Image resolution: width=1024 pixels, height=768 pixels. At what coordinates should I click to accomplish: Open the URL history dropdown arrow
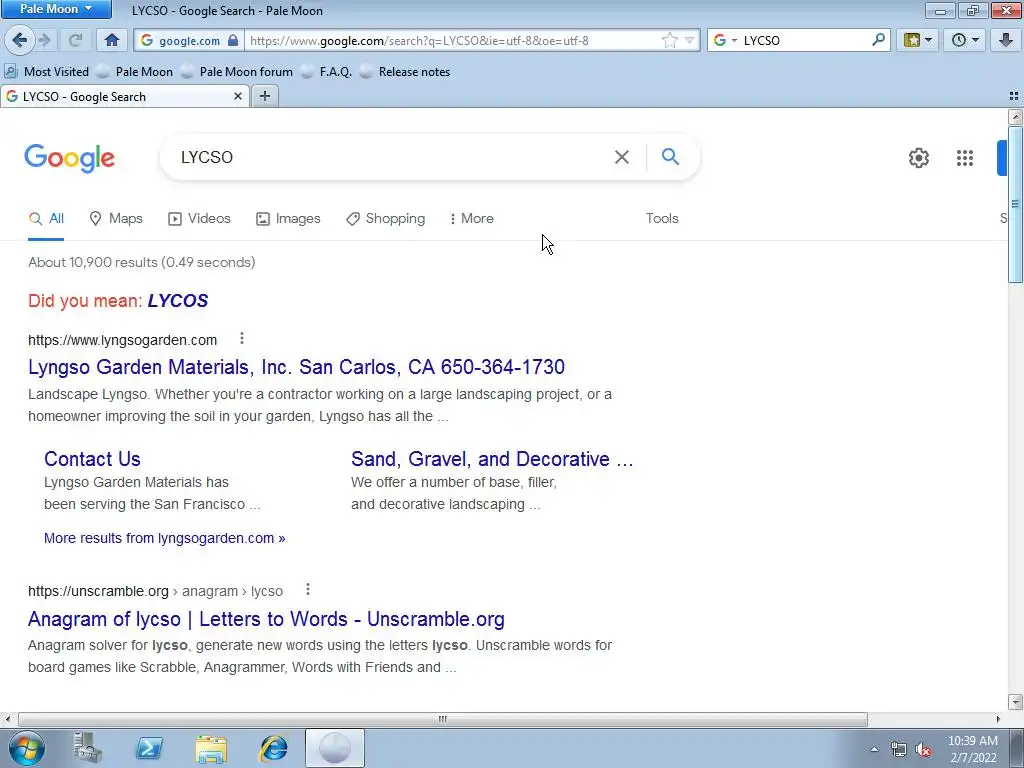(x=689, y=40)
